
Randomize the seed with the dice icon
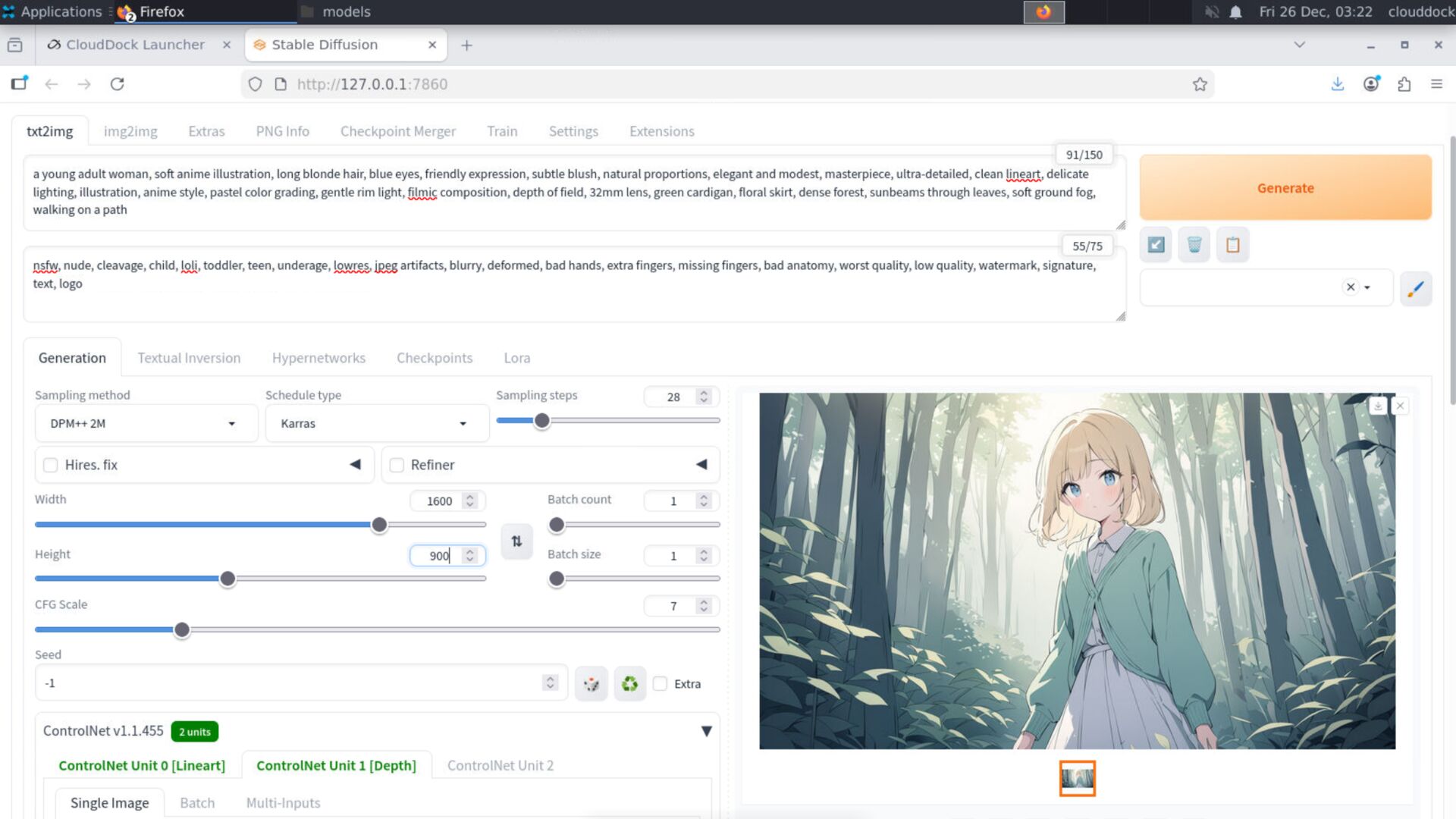coord(591,683)
